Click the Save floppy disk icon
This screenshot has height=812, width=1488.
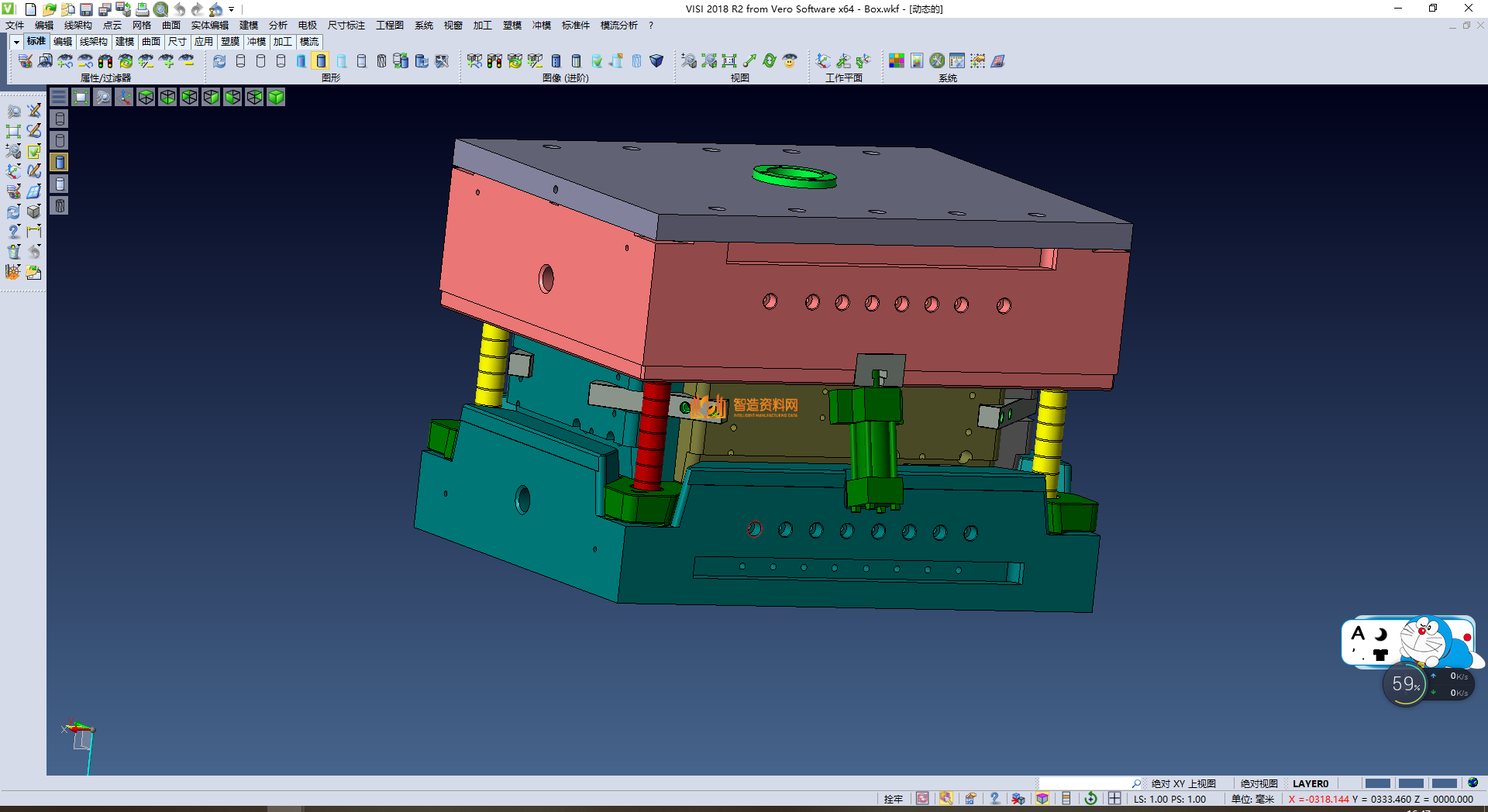(x=86, y=9)
